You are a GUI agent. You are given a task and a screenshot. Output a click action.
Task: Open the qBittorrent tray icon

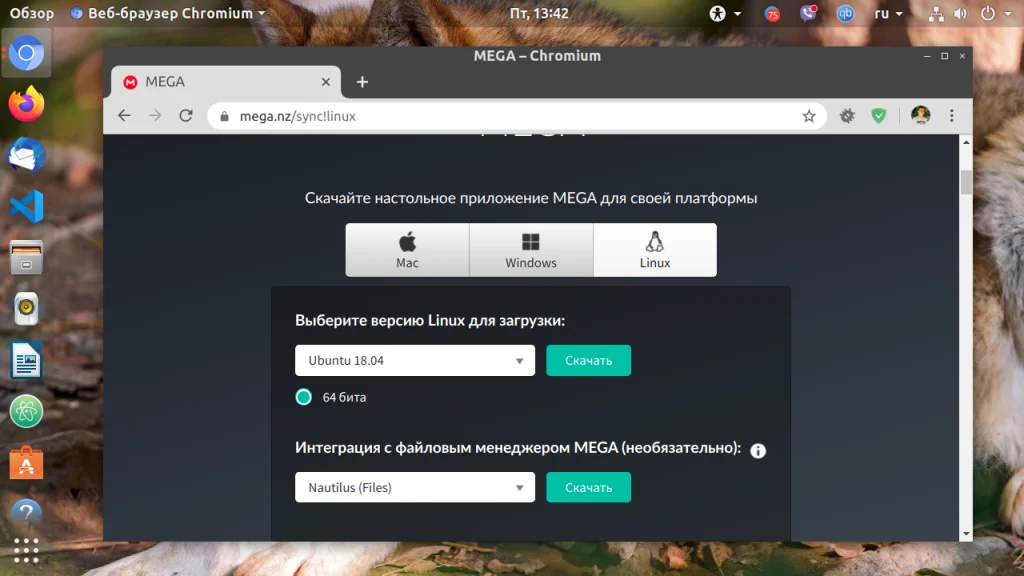(x=846, y=14)
